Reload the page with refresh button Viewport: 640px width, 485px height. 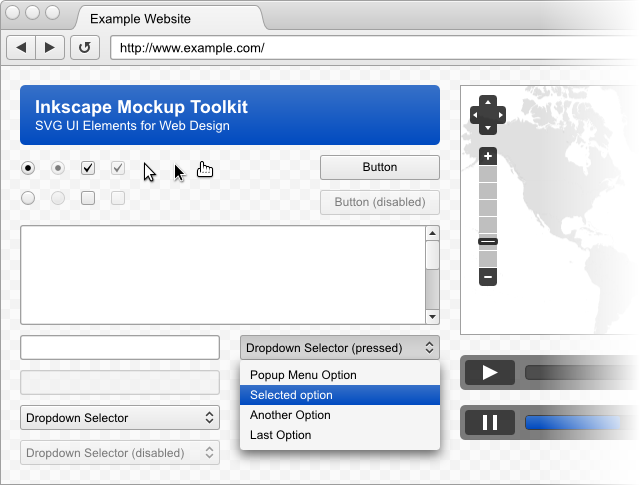coord(85,48)
